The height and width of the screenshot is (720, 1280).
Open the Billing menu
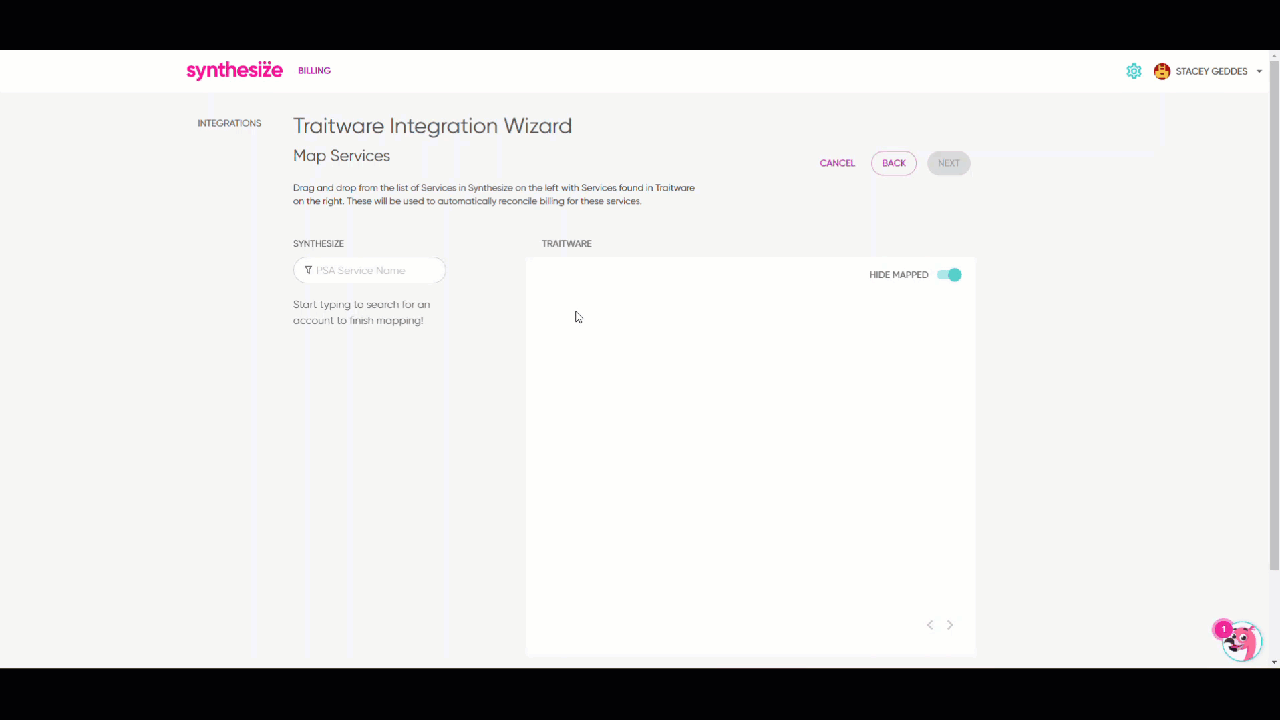pyautogui.click(x=314, y=70)
